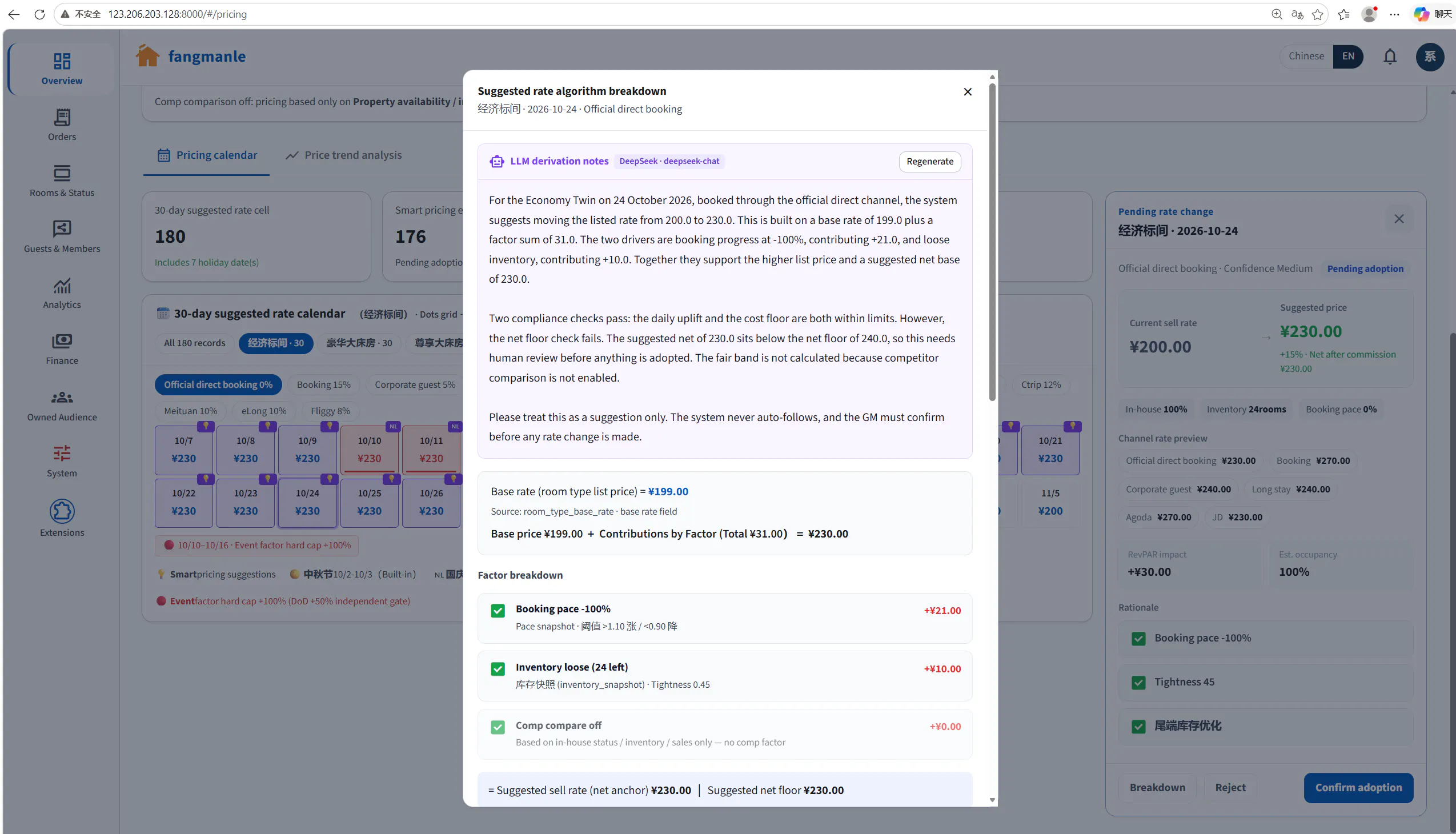The height and width of the screenshot is (834, 1456).
Task: Open Owned Audience section
Action: 61,406
